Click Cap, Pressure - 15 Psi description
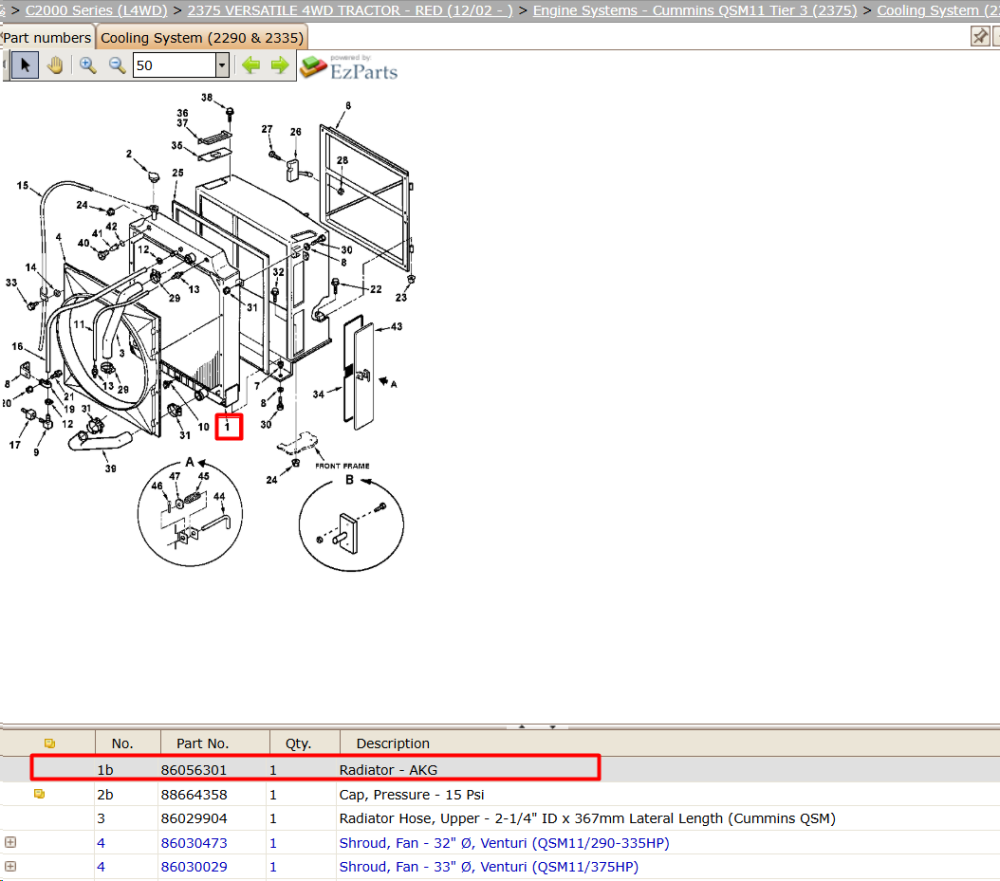The width and height of the screenshot is (1000, 881). tap(411, 795)
